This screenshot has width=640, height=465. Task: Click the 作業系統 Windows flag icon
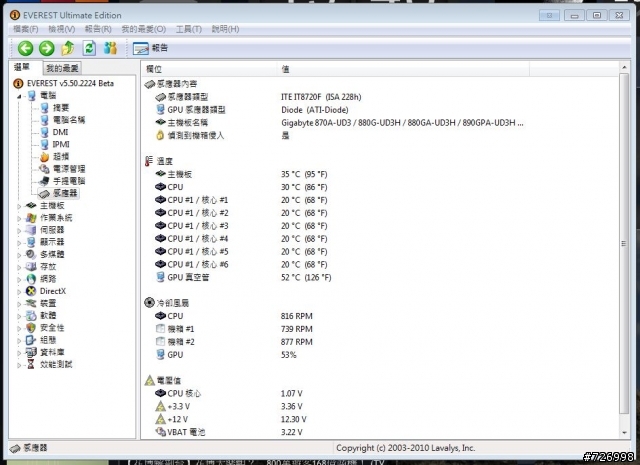coord(31,218)
